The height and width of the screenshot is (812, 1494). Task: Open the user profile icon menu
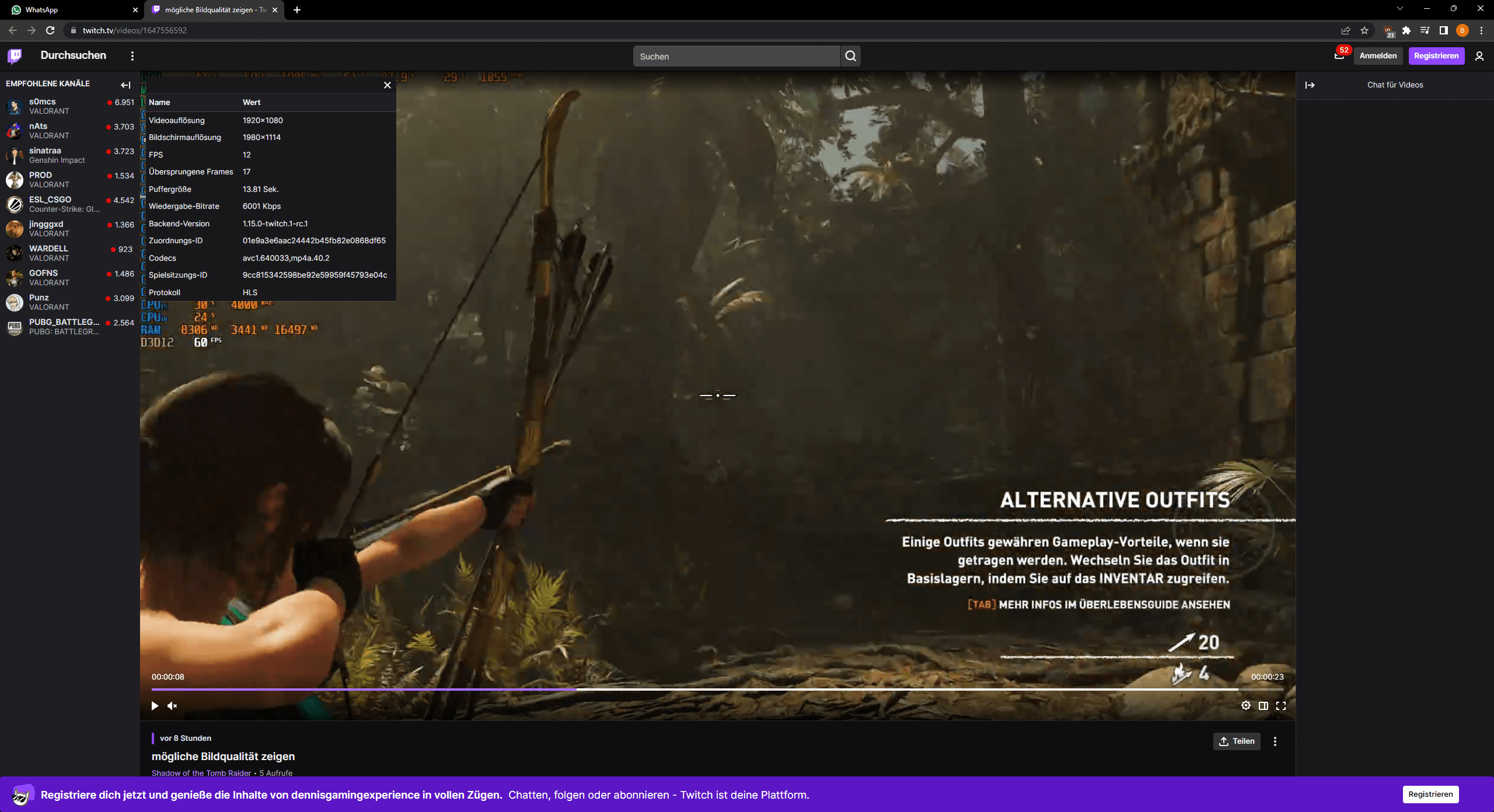tap(1479, 56)
